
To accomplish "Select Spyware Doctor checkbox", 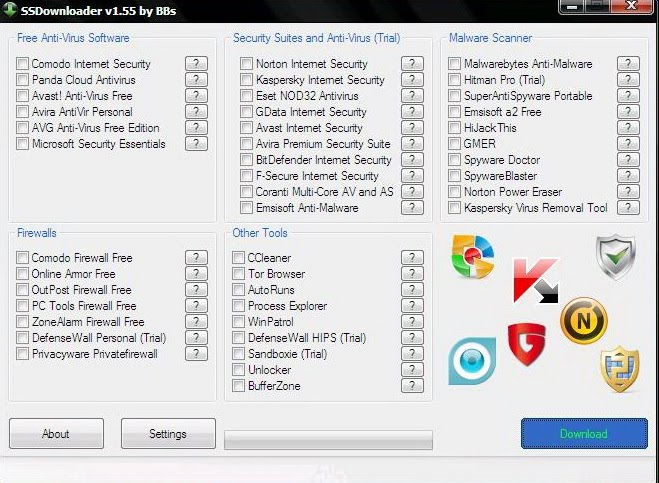I will click(x=454, y=160).
